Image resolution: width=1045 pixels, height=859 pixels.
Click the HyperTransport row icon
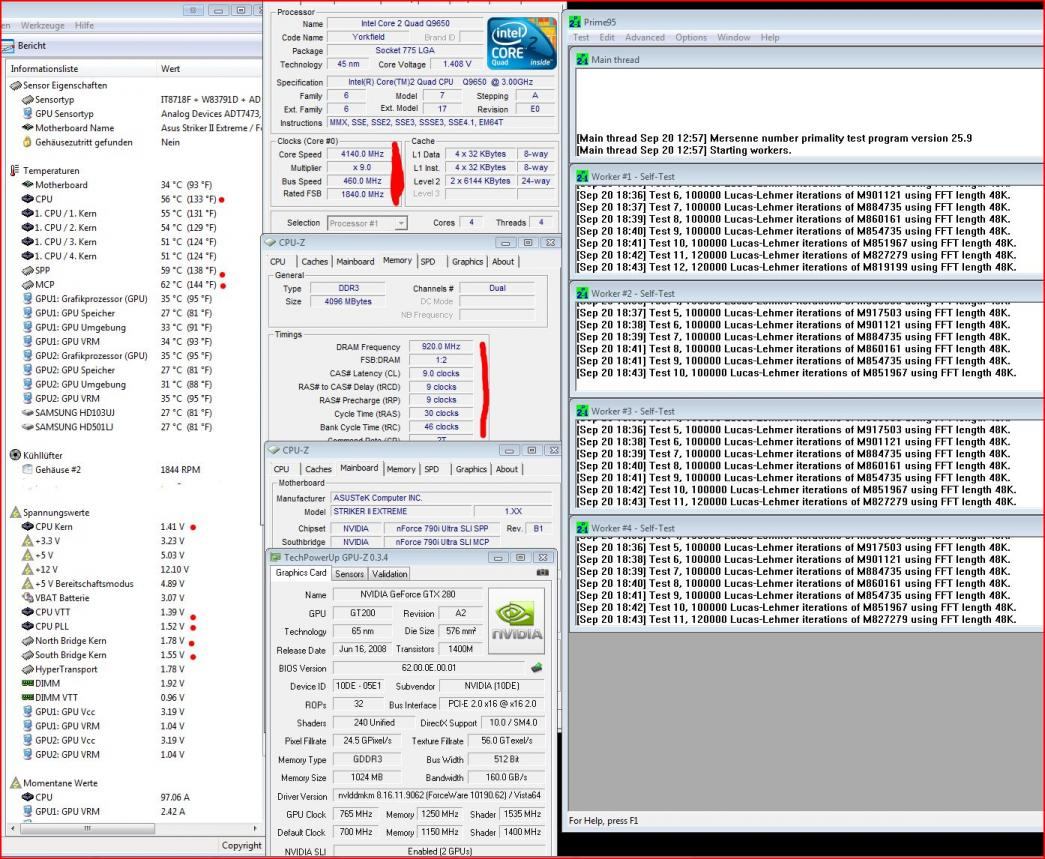pyautogui.click(x=27, y=669)
